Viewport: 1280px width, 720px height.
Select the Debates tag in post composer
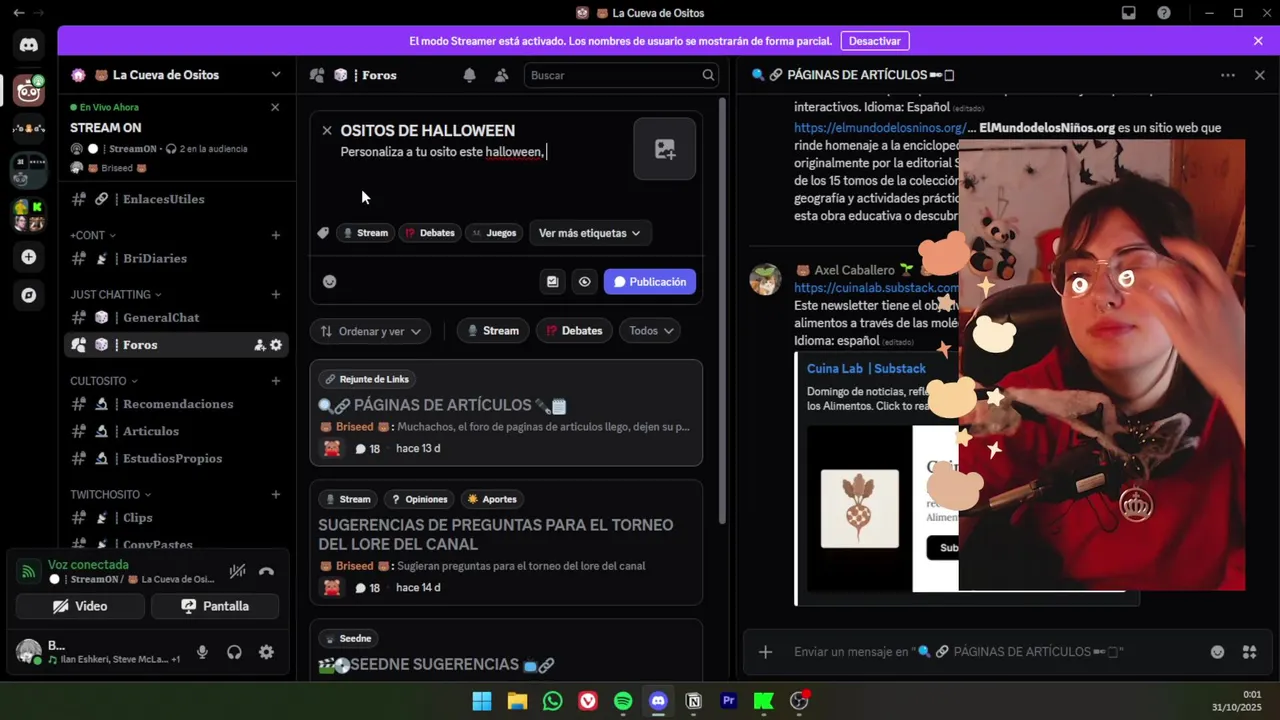430,233
